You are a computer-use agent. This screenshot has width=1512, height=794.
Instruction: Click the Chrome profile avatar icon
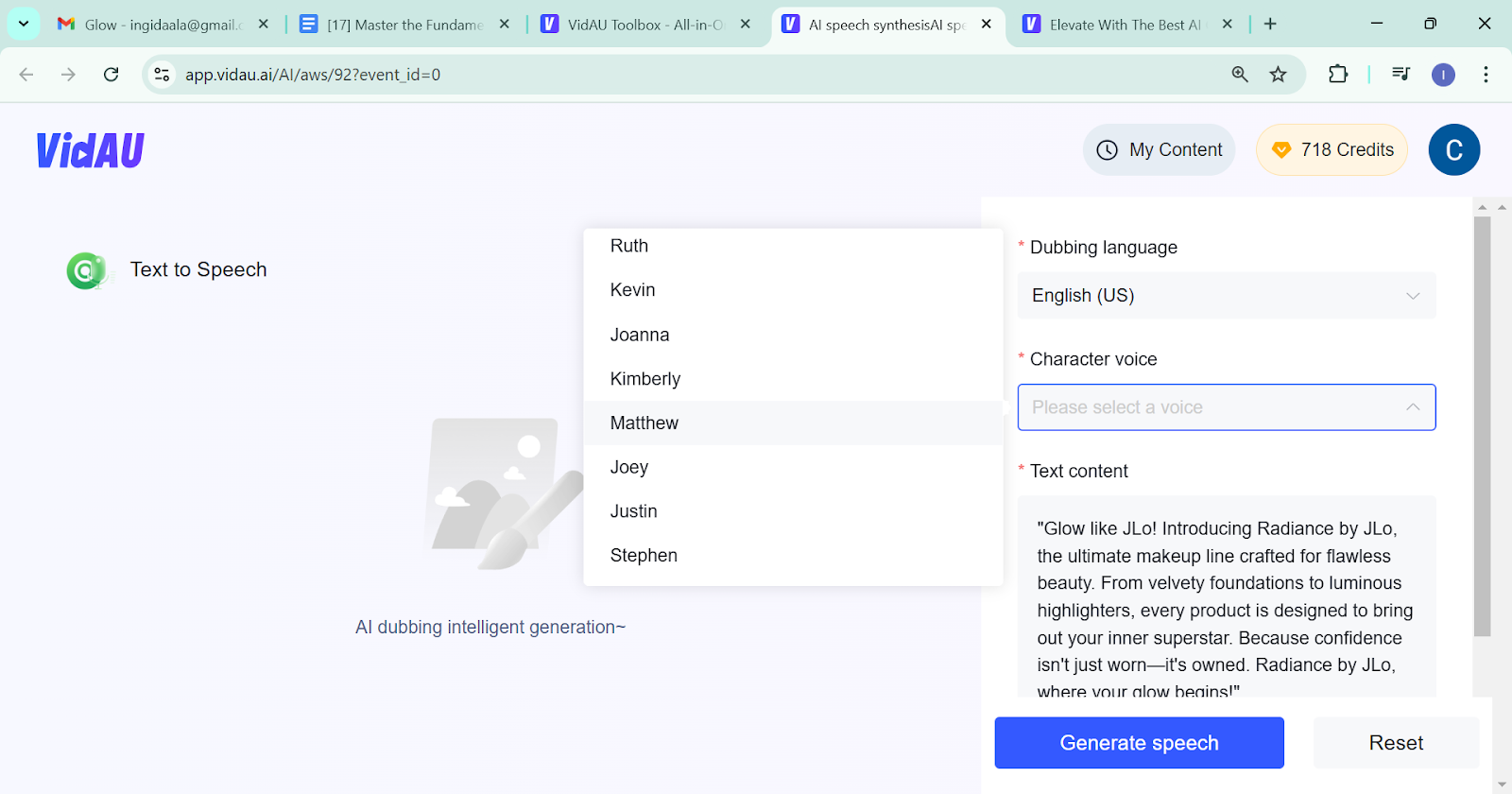[1443, 75]
